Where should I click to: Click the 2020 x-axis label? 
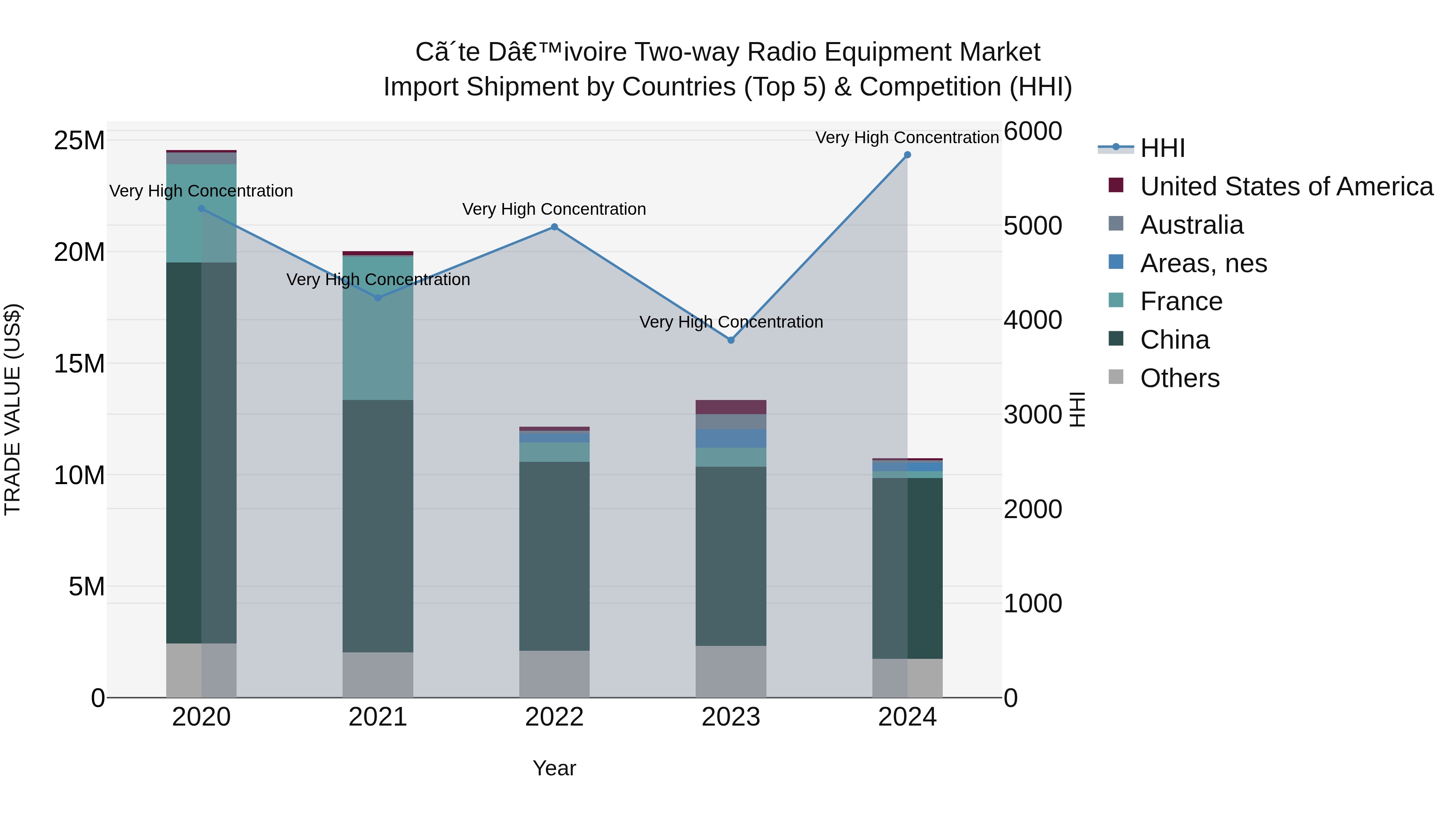201,717
